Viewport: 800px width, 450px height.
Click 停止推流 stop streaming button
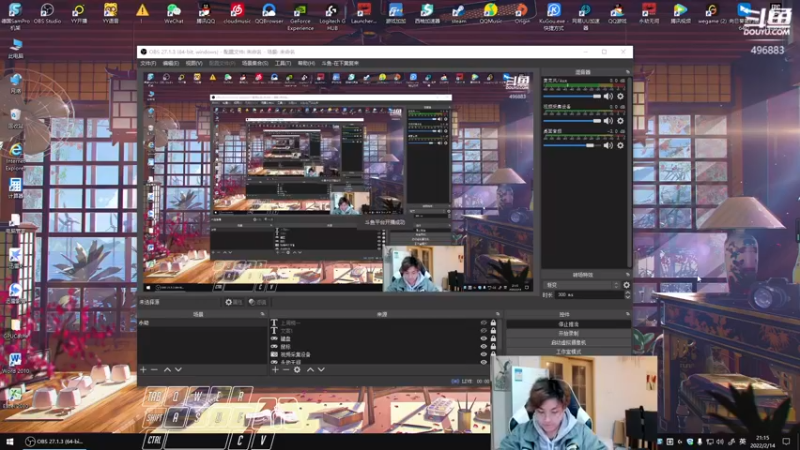click(x=568, y=324)
